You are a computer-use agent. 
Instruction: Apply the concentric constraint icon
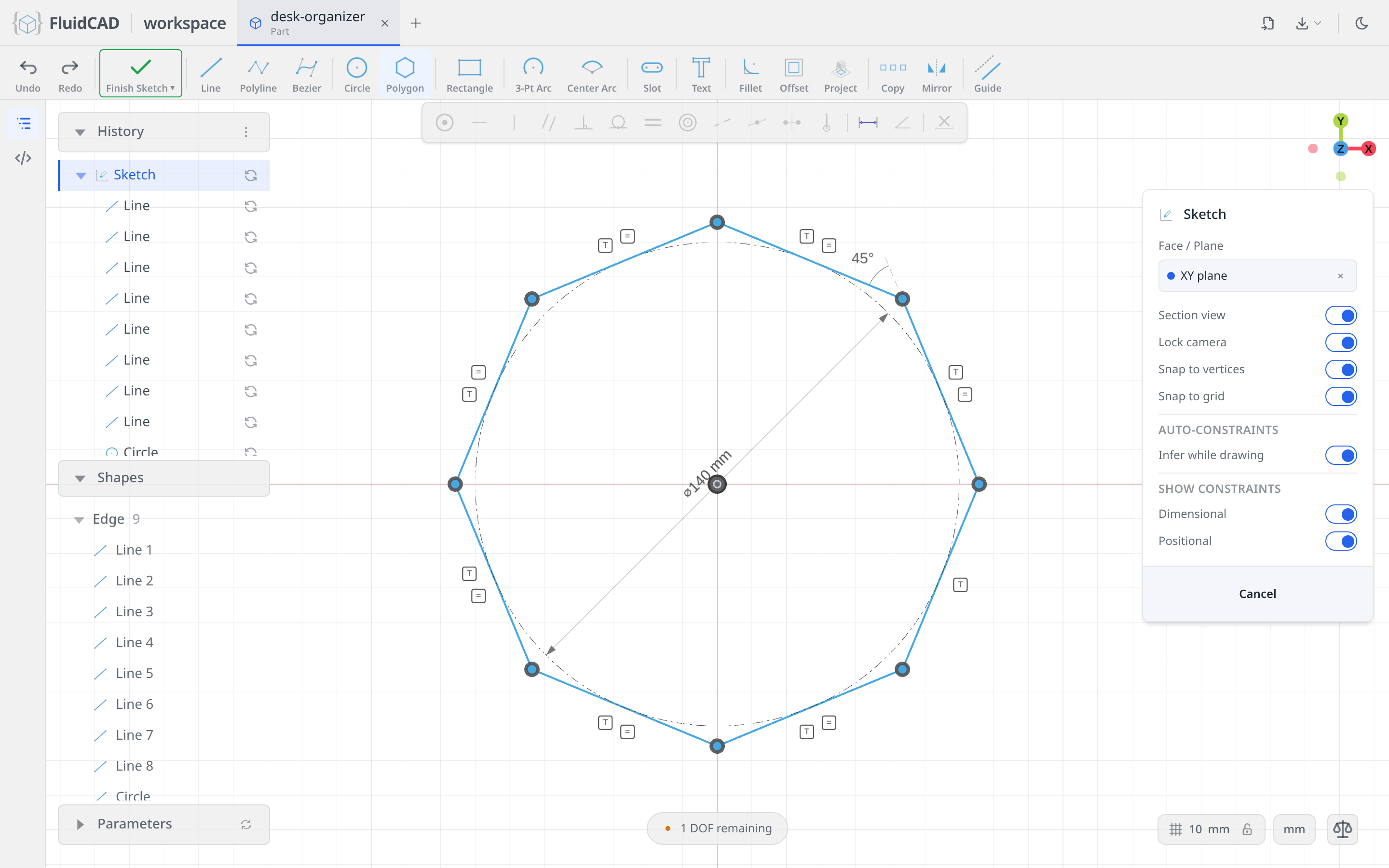pyautogui.click(x=688, y=122)
